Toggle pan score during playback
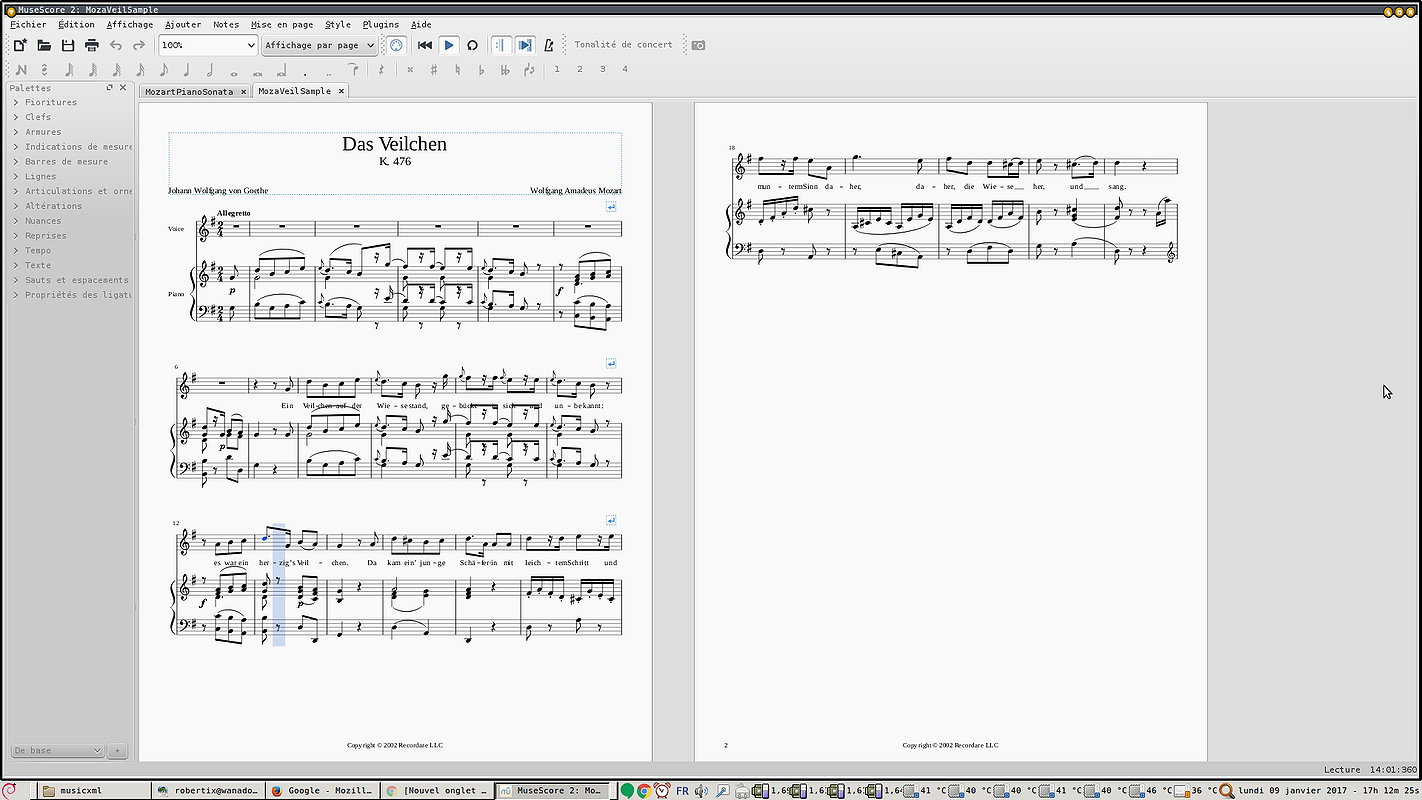The height and width of the screenshot is (800, 1422). click(x=525, y=45)
